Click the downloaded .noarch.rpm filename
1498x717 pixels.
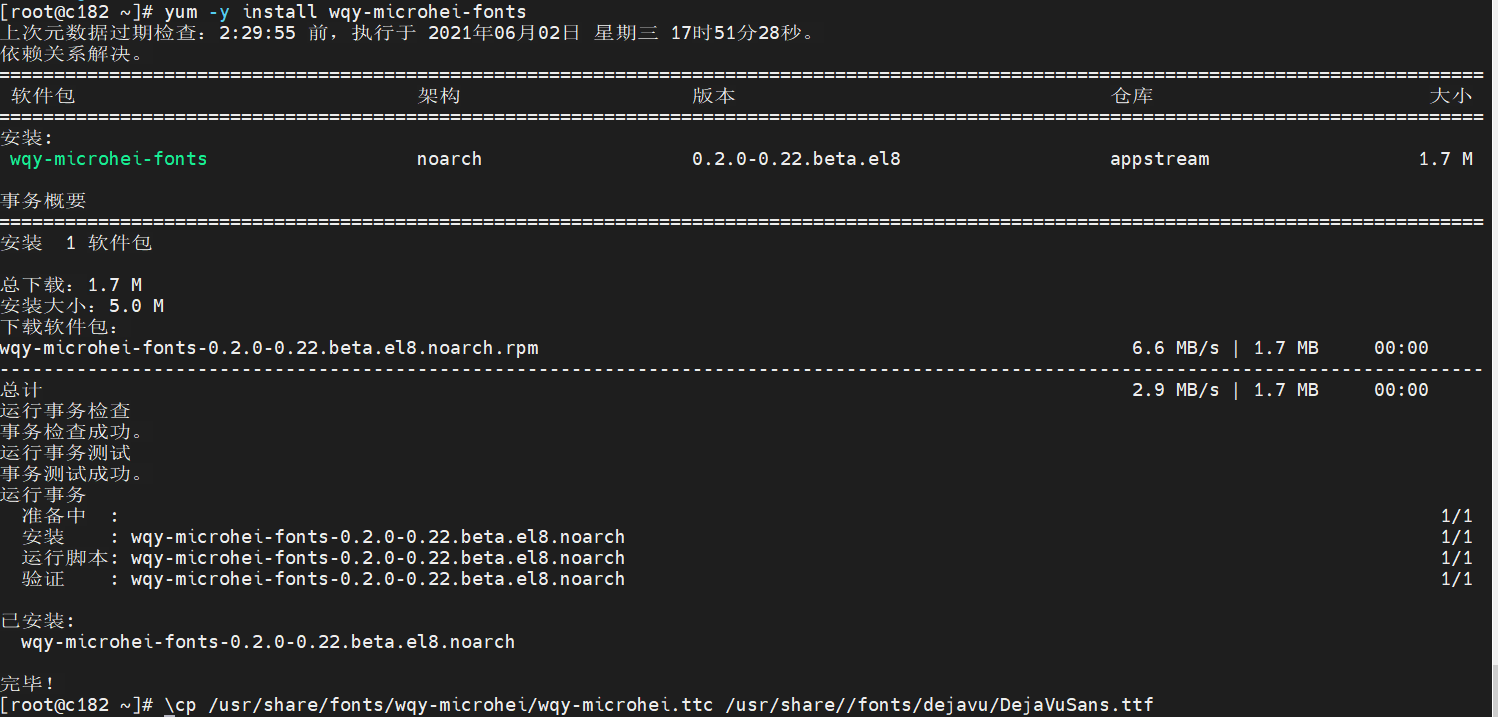coord(269,348)
